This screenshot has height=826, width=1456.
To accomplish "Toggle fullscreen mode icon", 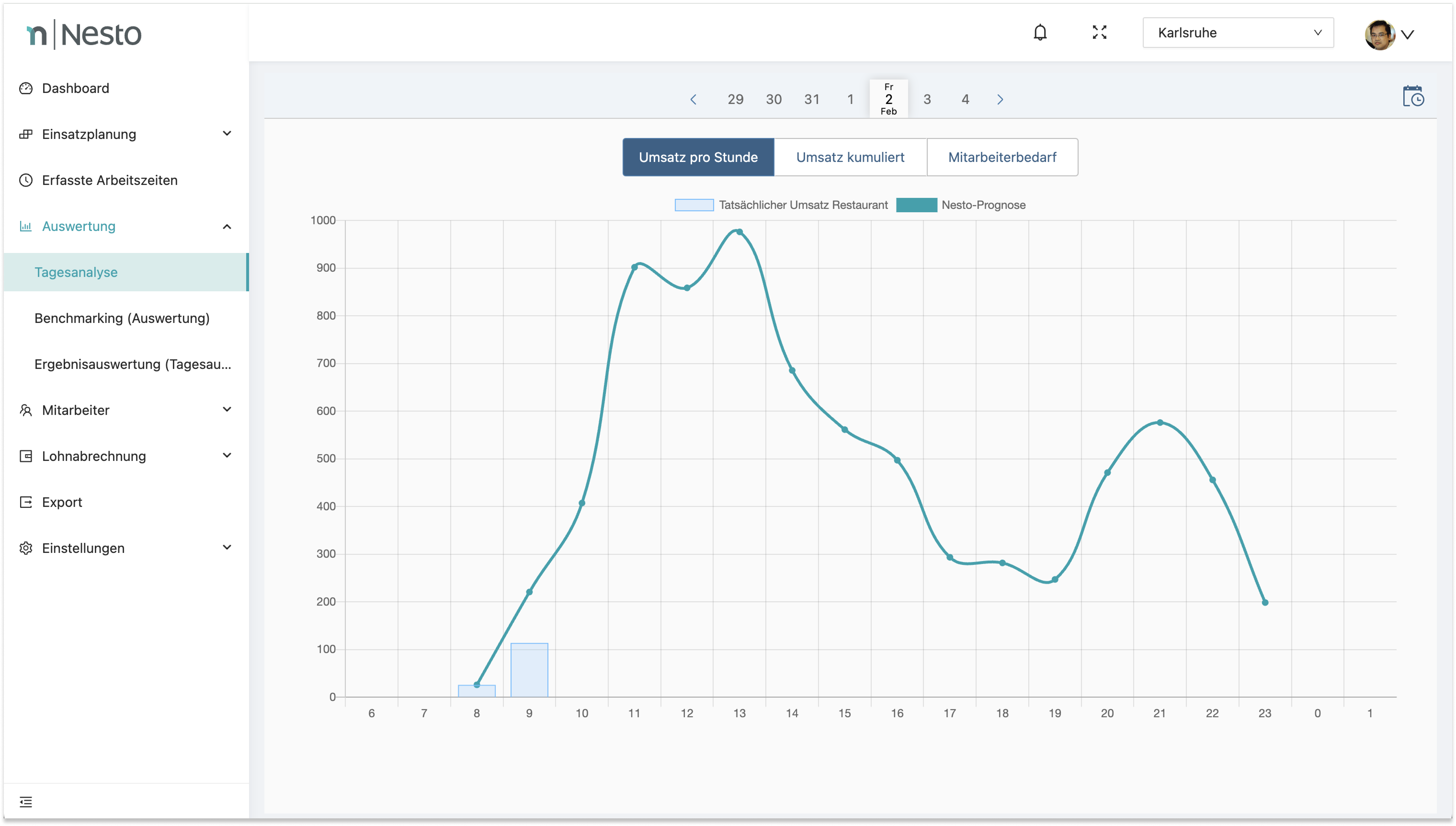I will pos(1099,33).
